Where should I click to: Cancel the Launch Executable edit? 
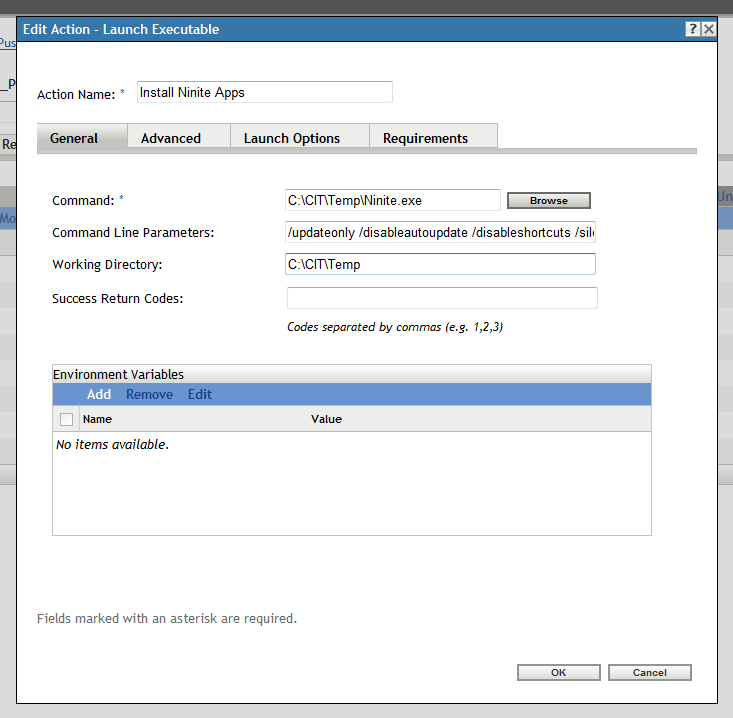pos(649,673)
